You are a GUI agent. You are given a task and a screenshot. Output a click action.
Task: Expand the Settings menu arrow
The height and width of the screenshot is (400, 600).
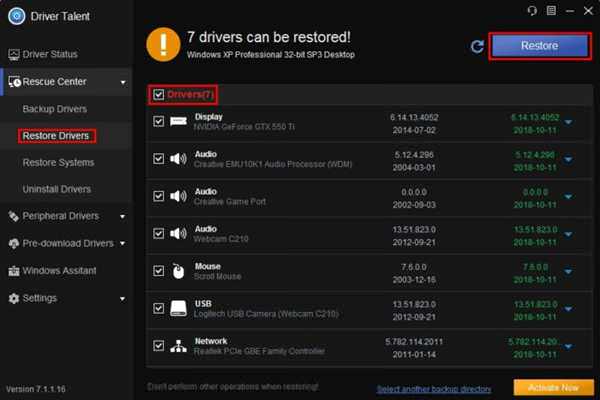(x=122, y=299)
